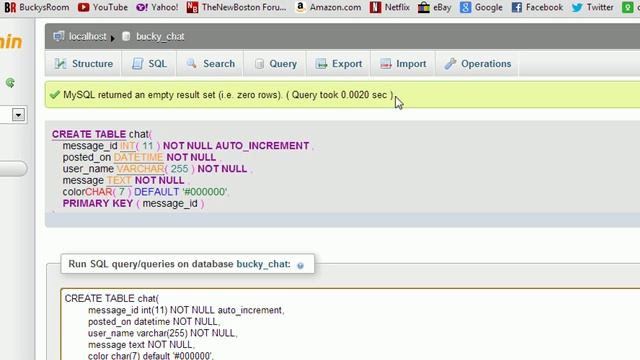The height and width of the screenshot is (360, 640).
Task: Click the DATETIME datatype link
Action: point(138,157)
